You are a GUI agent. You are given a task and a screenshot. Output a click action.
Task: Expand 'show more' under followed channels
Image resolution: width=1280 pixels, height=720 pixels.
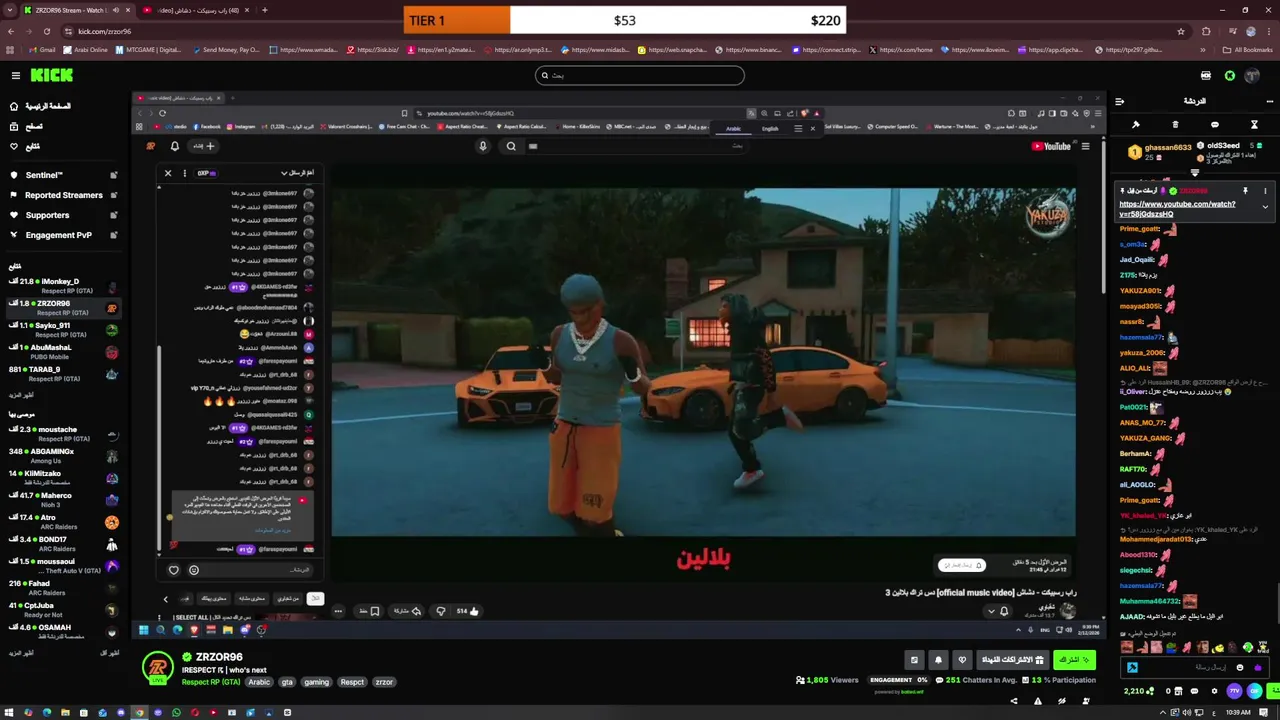pyautogui.click(x=21, y=395)
